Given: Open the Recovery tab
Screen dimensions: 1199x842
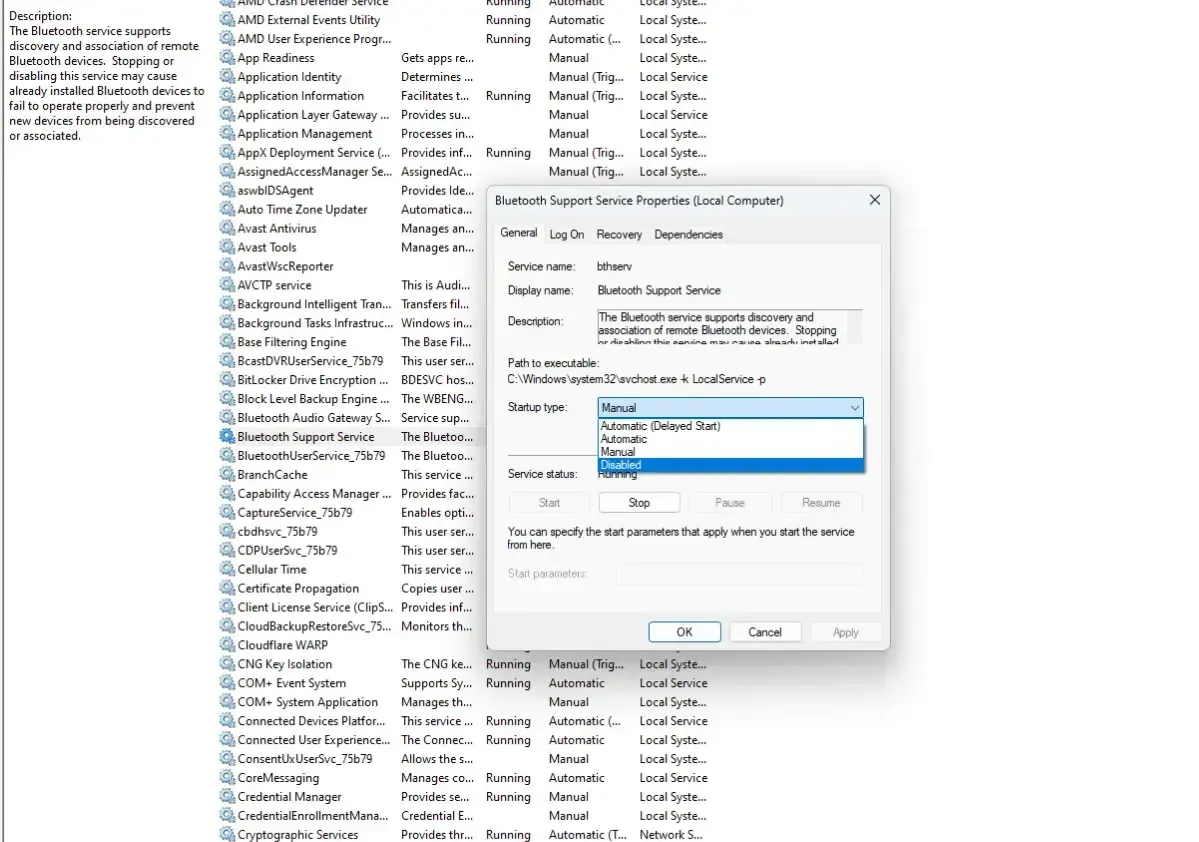Looking at the screenshot, I should pos(619,234).
